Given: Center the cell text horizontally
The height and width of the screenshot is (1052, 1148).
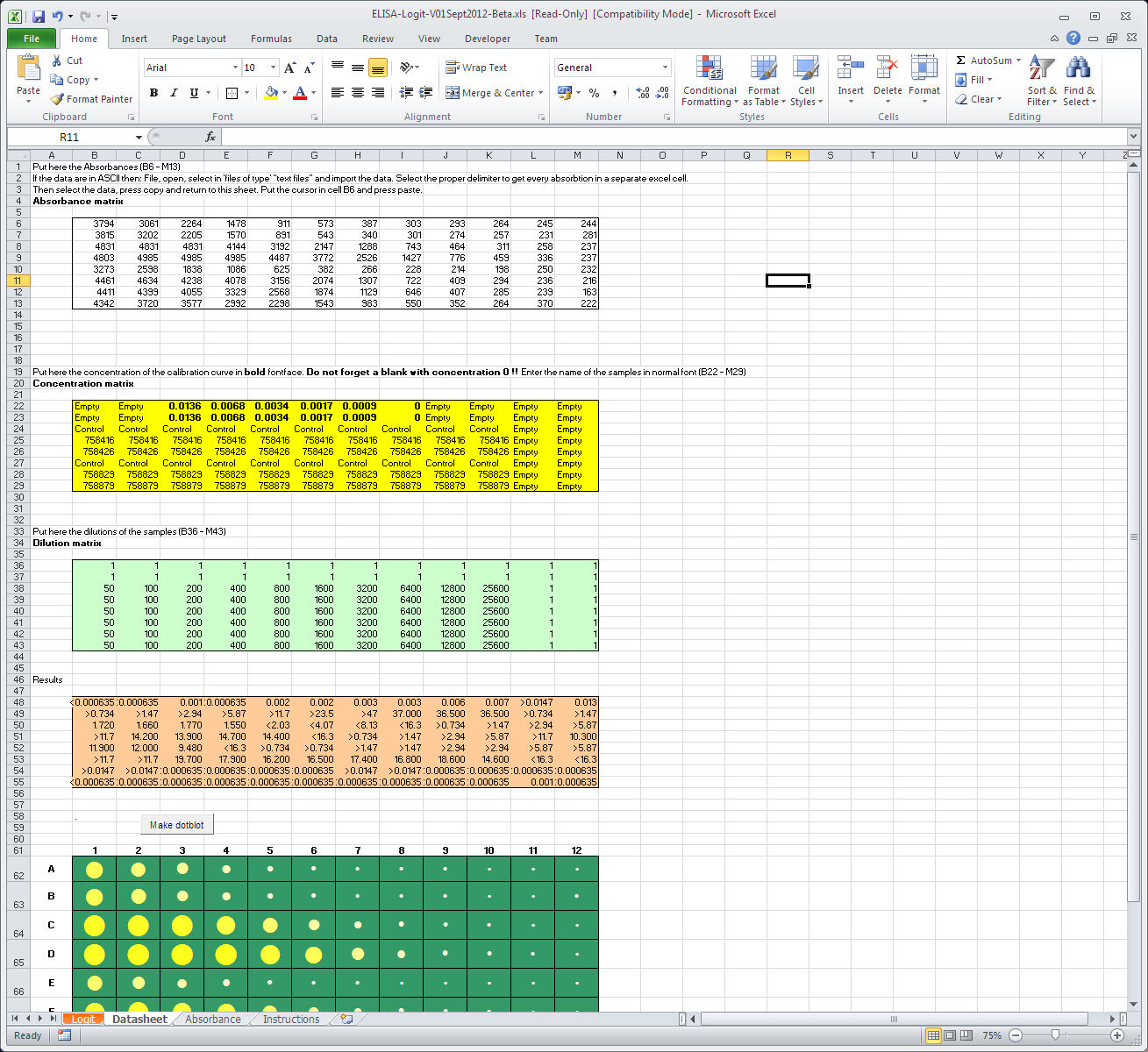Looking at the screenshot, I should coord(358,92).
